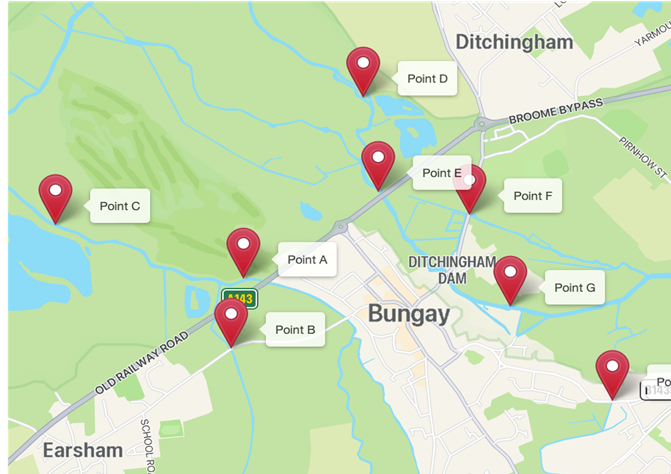Click the Point C red marker

point(55,199)
